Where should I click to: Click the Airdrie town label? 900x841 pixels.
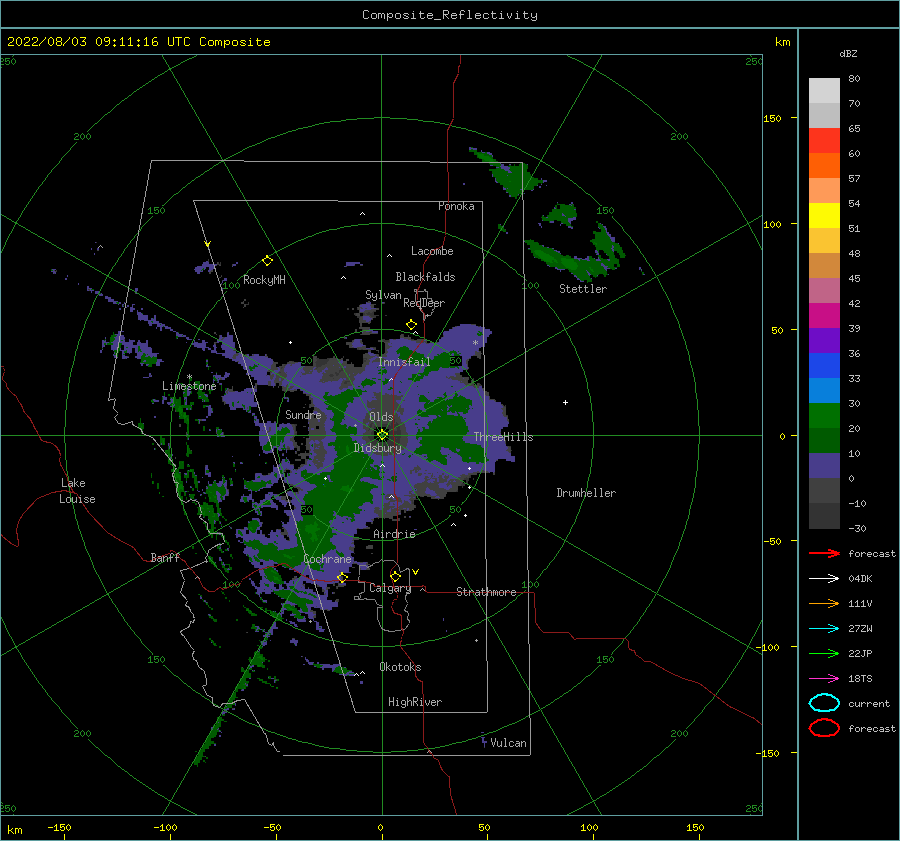pyautogui.click(x=394, y=534)
